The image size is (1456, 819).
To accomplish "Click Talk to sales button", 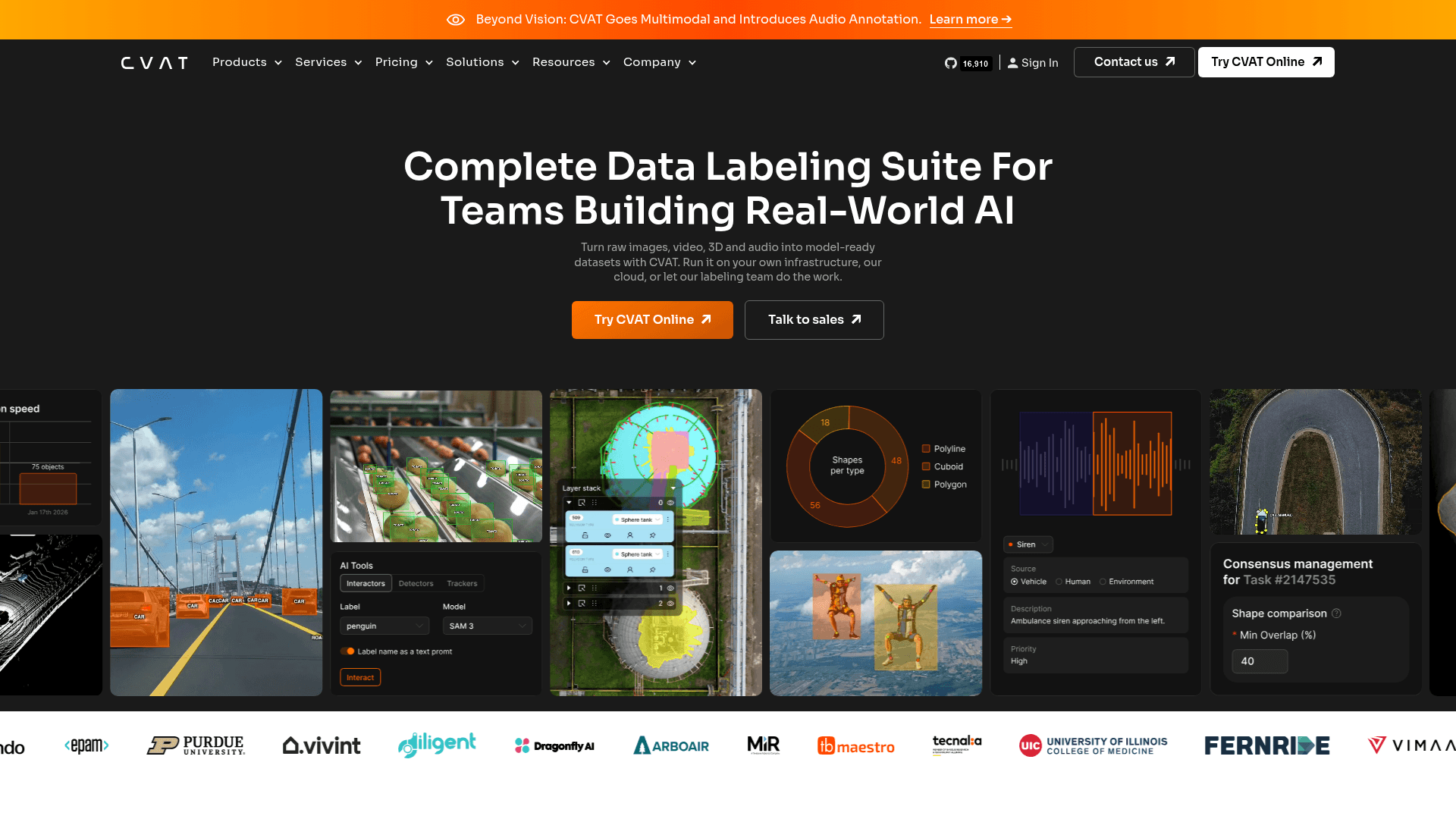I will click(x=814, y=320).
